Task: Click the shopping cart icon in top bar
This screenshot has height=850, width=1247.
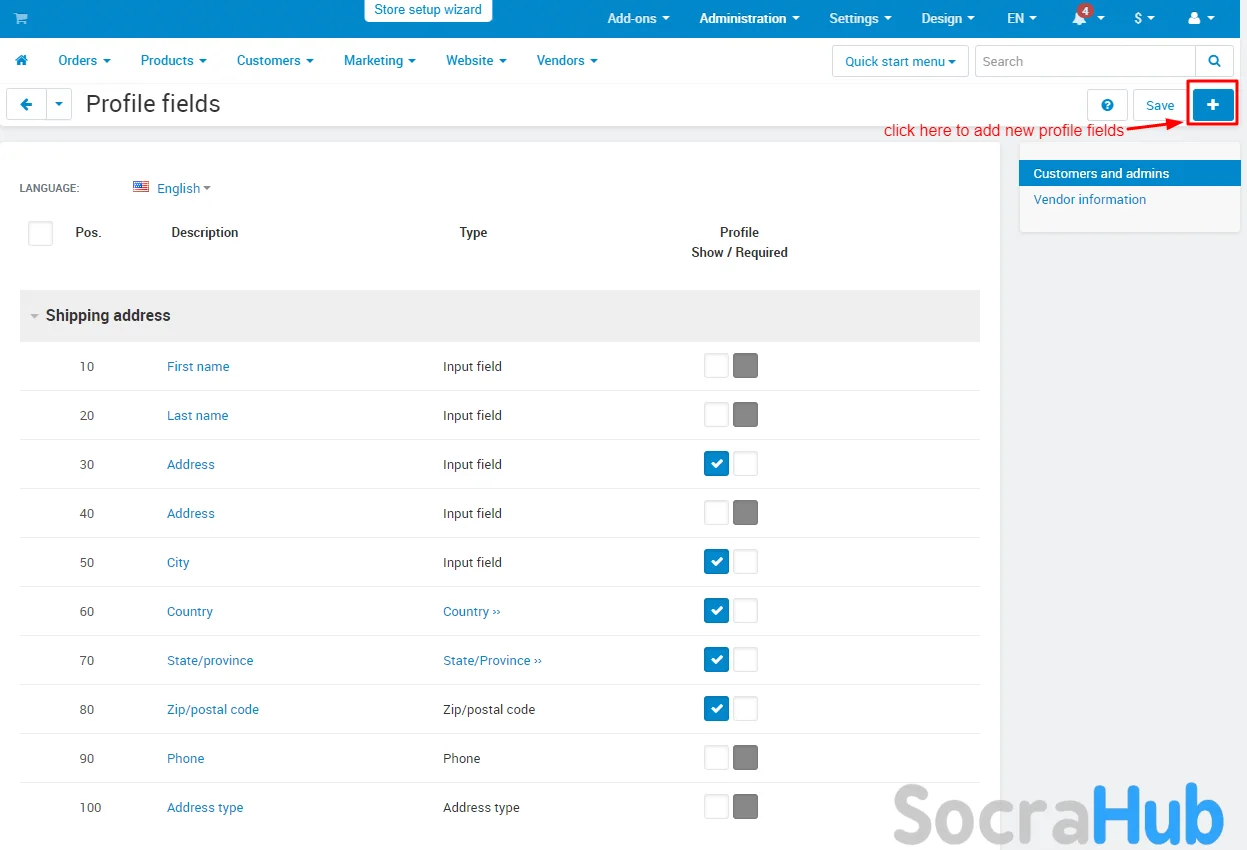Action: point(21,19)
